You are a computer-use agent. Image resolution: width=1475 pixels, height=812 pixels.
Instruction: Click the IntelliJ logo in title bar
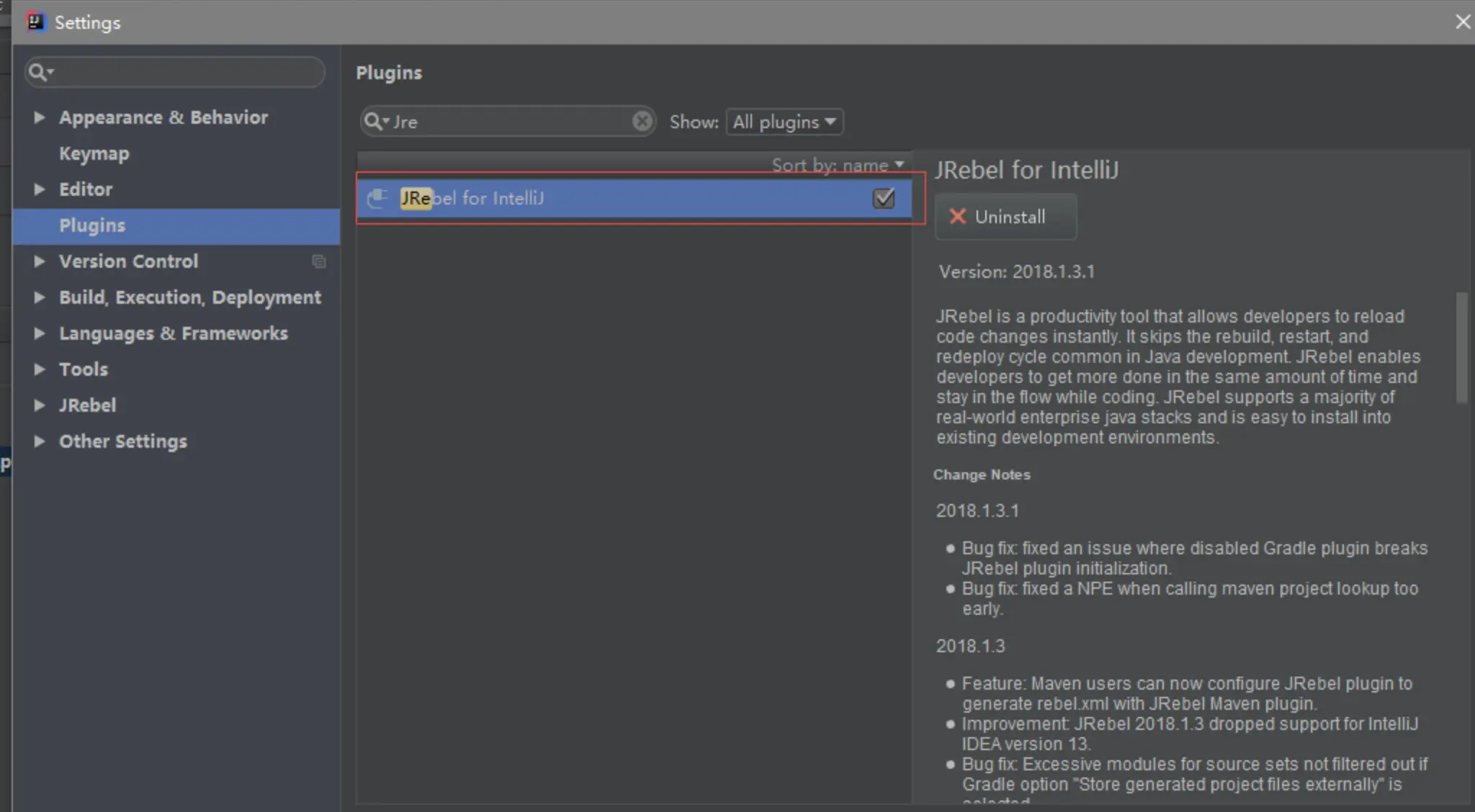pyautogui.click(x=35, y=22)
